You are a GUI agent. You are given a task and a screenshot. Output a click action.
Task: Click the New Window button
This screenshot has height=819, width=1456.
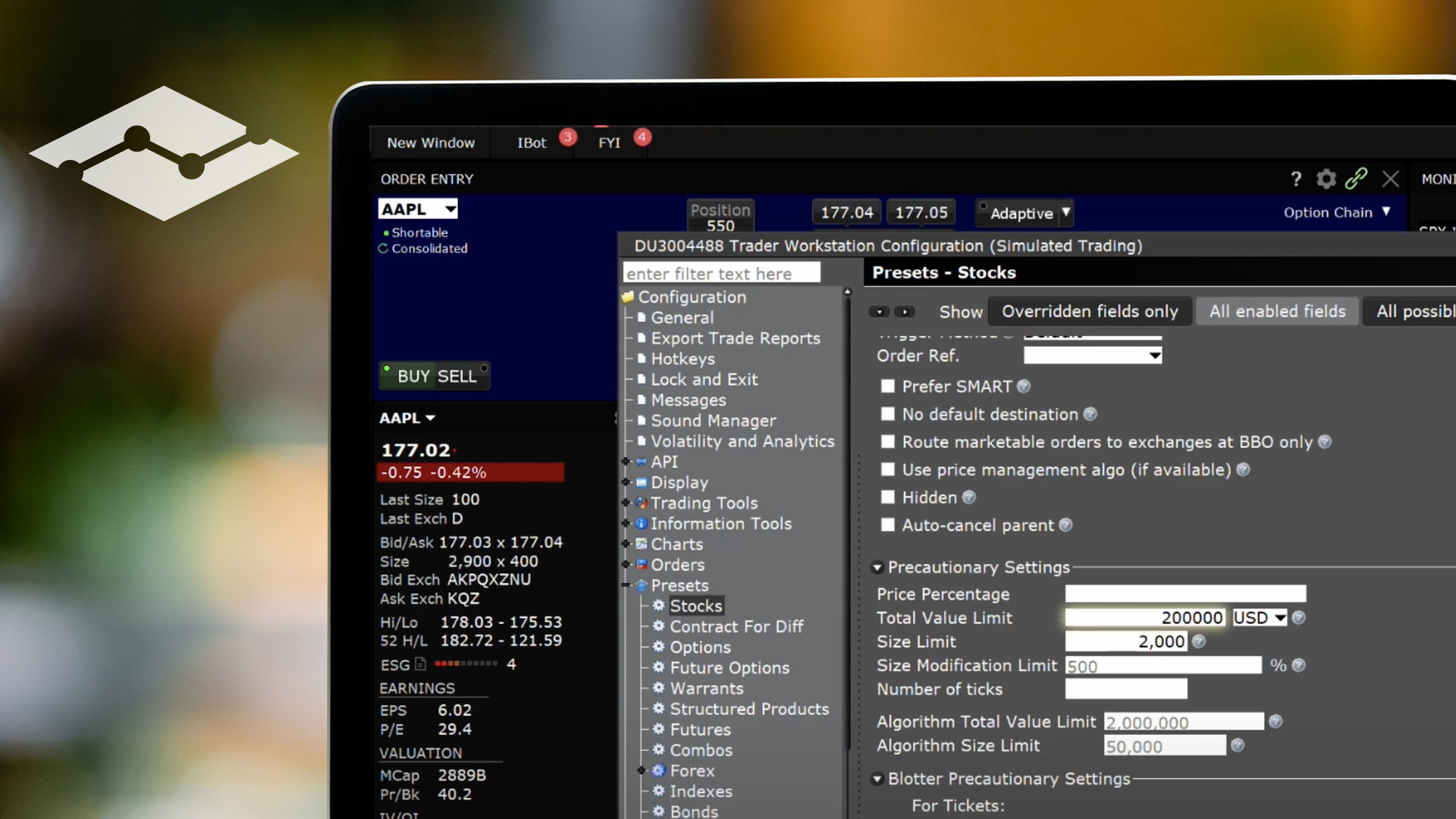[x=431, y=143]
